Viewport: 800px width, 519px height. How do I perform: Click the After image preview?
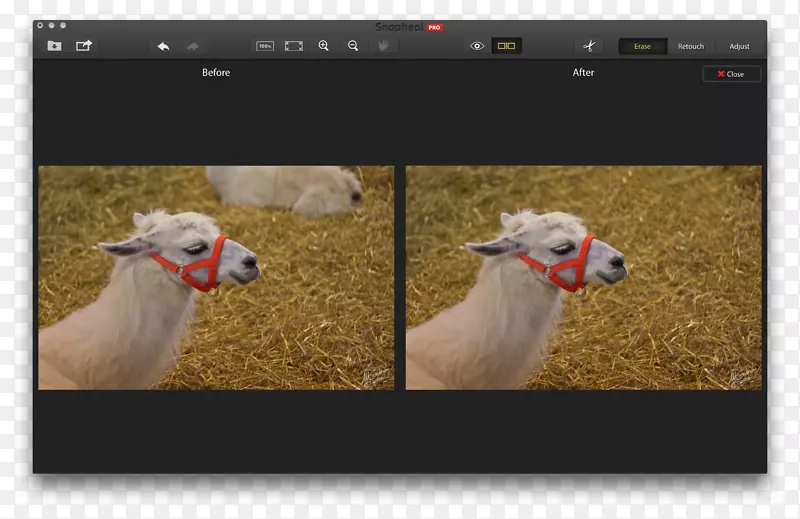(x=583, y=277)
